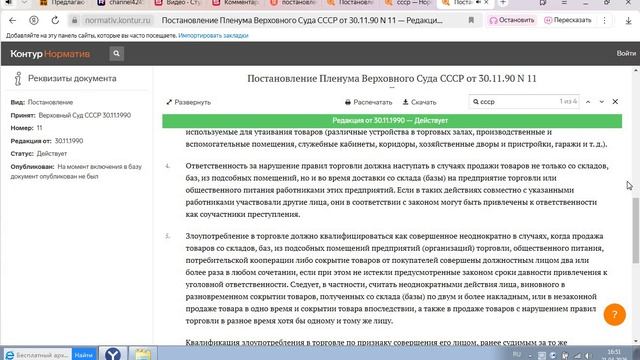
Task: Click the padlock site security icon
Action: click(x=74, y=20)
